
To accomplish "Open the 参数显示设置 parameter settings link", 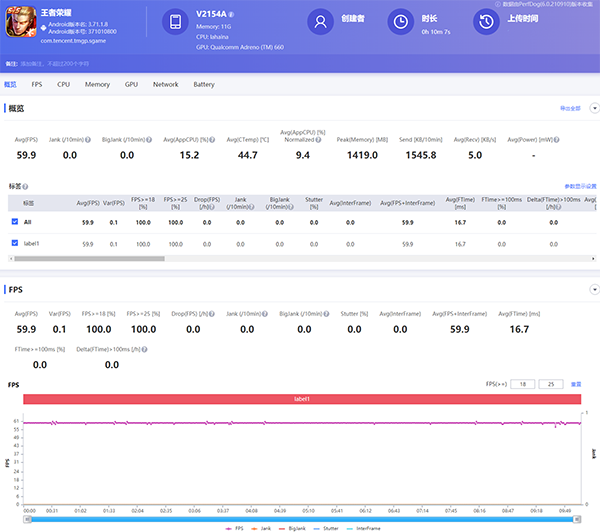I will point(579,186).
